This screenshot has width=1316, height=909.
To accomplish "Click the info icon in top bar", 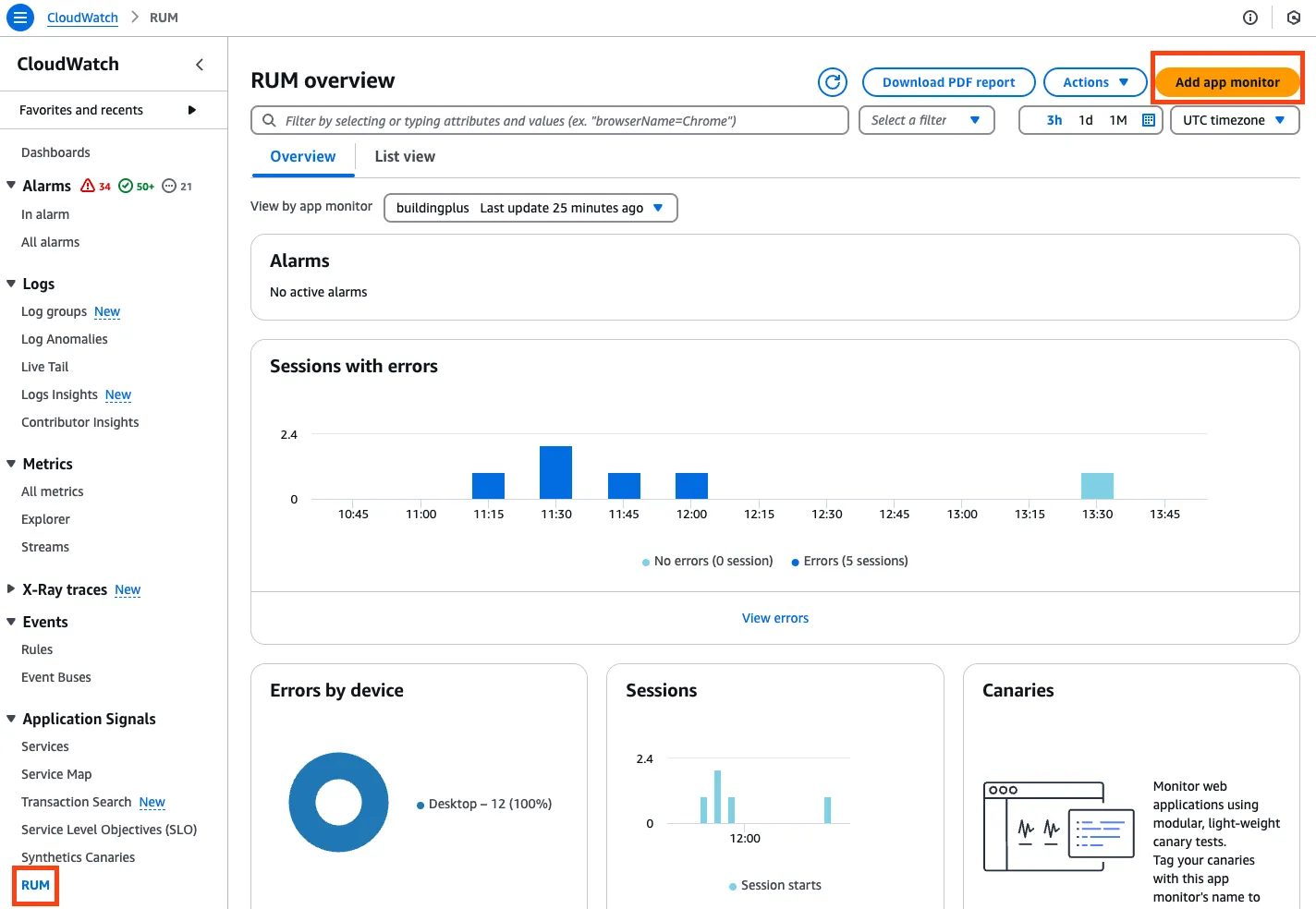I will tap(1250, 18).
